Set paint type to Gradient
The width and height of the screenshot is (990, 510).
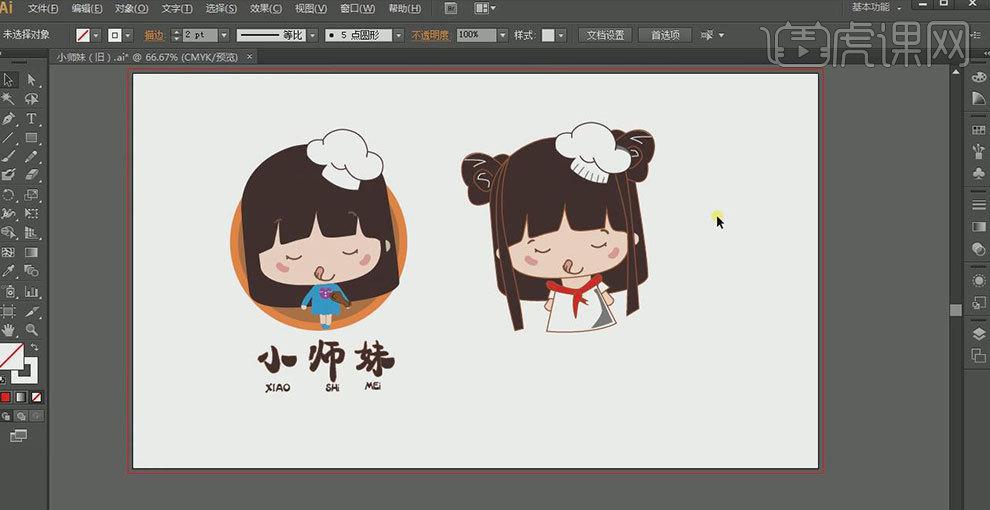[x=21, y=397]
